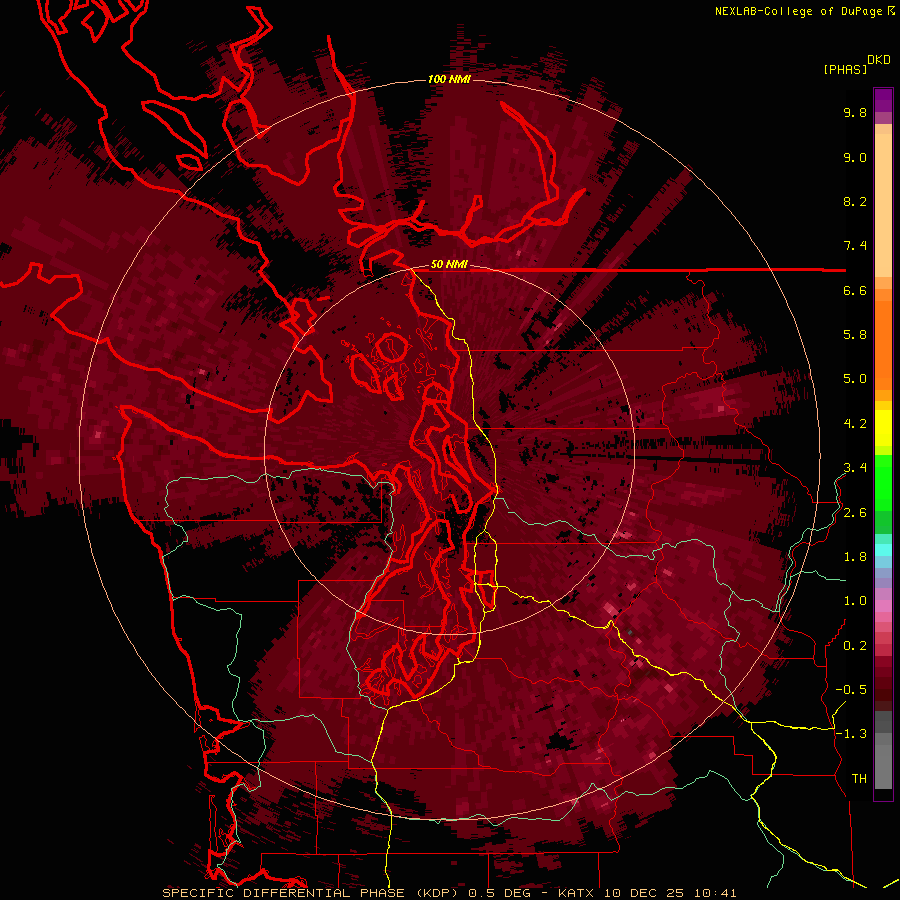
Task: Click the NEXLAB-College of DuPage credit text
Action: point(800,11)
